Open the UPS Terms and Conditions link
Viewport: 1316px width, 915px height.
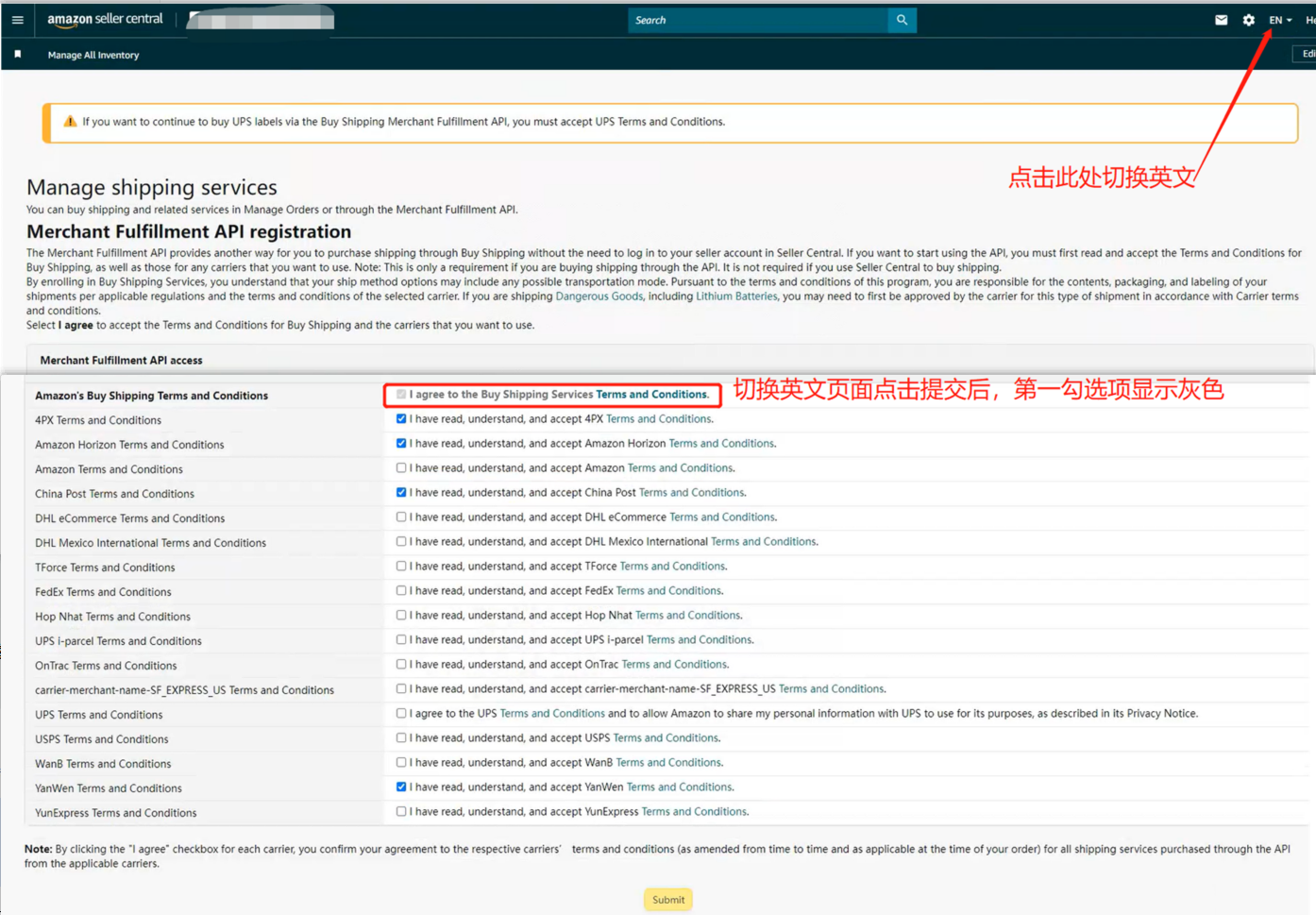(552, 713)
